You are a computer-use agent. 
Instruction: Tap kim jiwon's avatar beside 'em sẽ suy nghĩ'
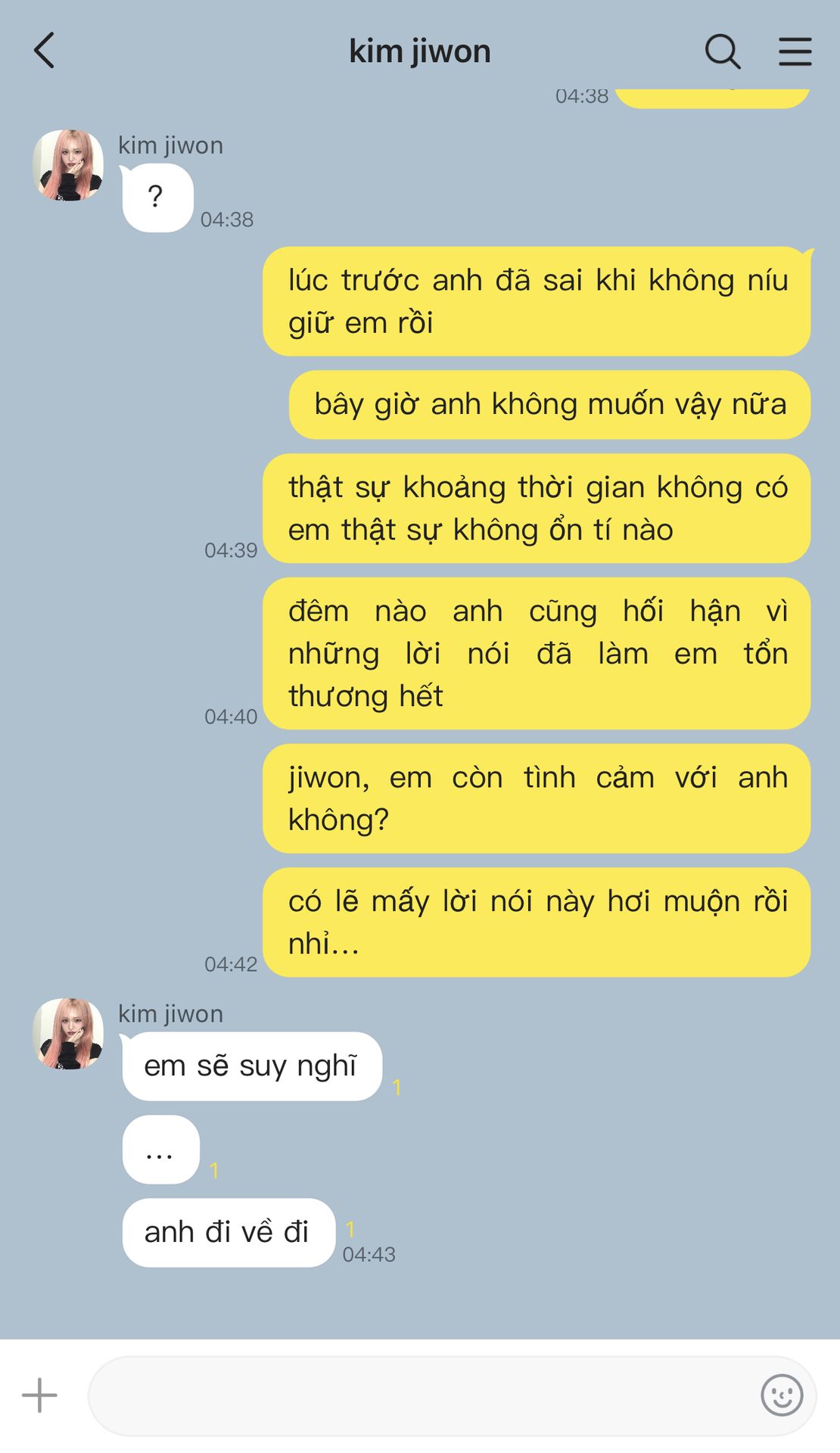point(68,1034)
